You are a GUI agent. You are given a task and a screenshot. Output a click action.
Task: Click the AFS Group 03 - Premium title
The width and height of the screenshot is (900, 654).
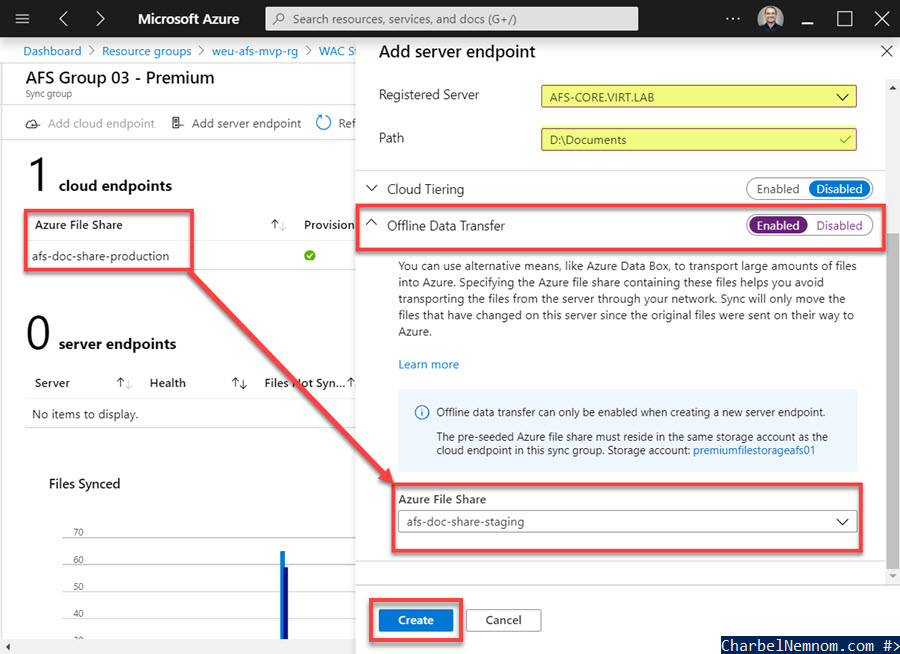coord(120,78)
